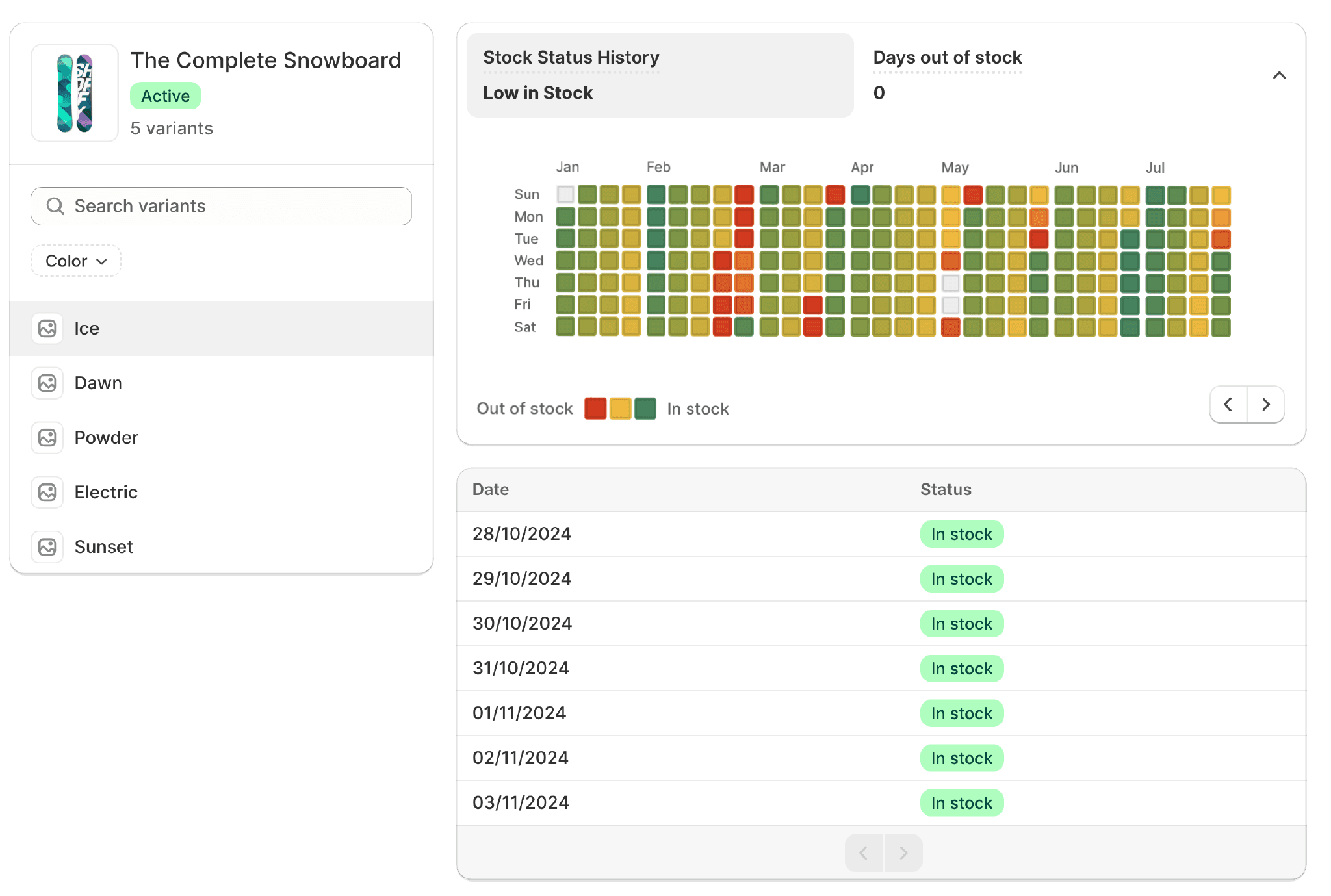Click the Electric variant image icon

point(47,492)
